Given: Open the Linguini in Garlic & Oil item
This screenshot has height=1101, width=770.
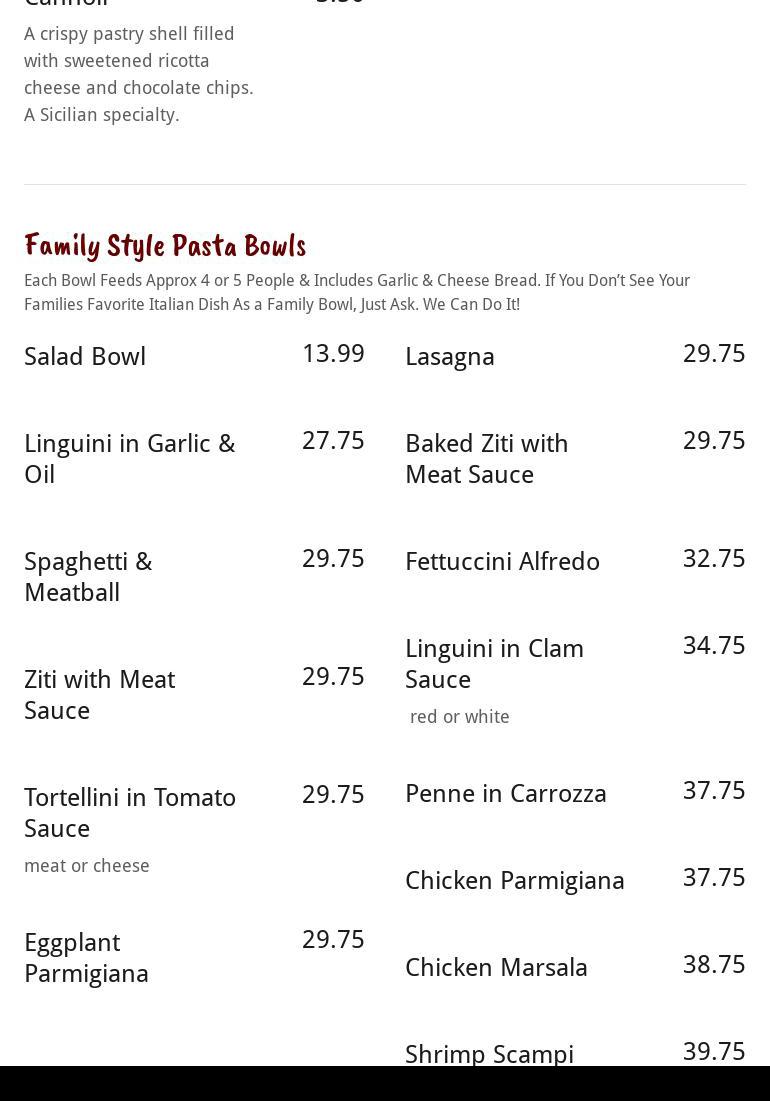Looking at the screenshot, I should [x=130, y=459].
